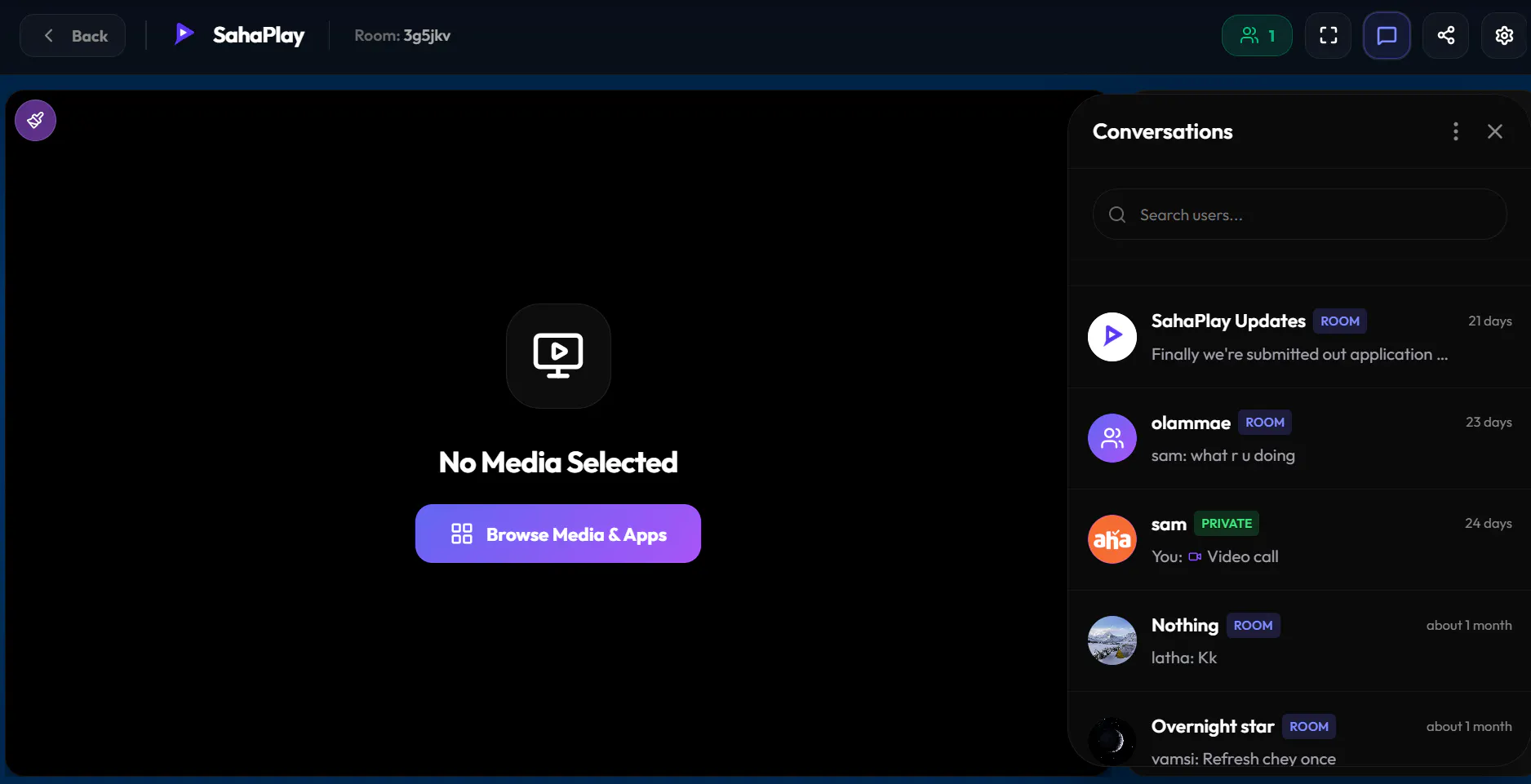Click the ROOM badge beside olammae
1531x784 pixels.
(x=1265, y=423)
